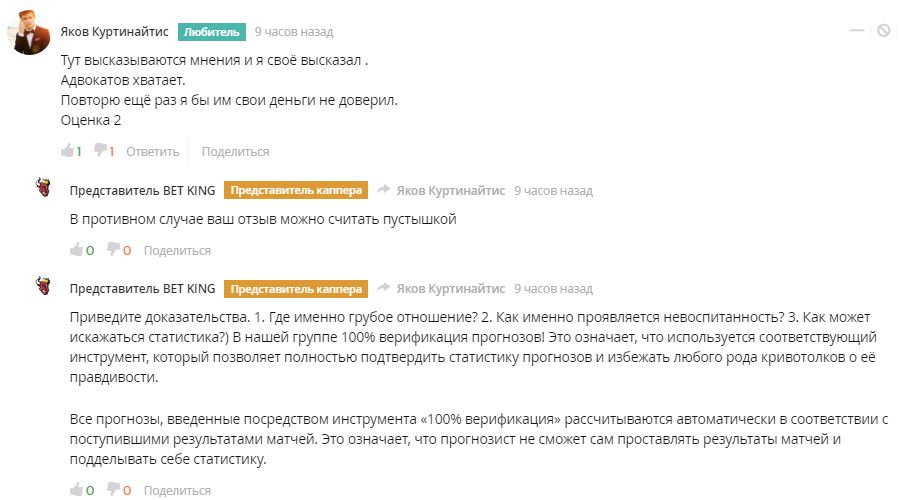Viewport: 900px width, 500px height.
Task: Click the second BET KING bull avatar
Action: coord(44,288)
